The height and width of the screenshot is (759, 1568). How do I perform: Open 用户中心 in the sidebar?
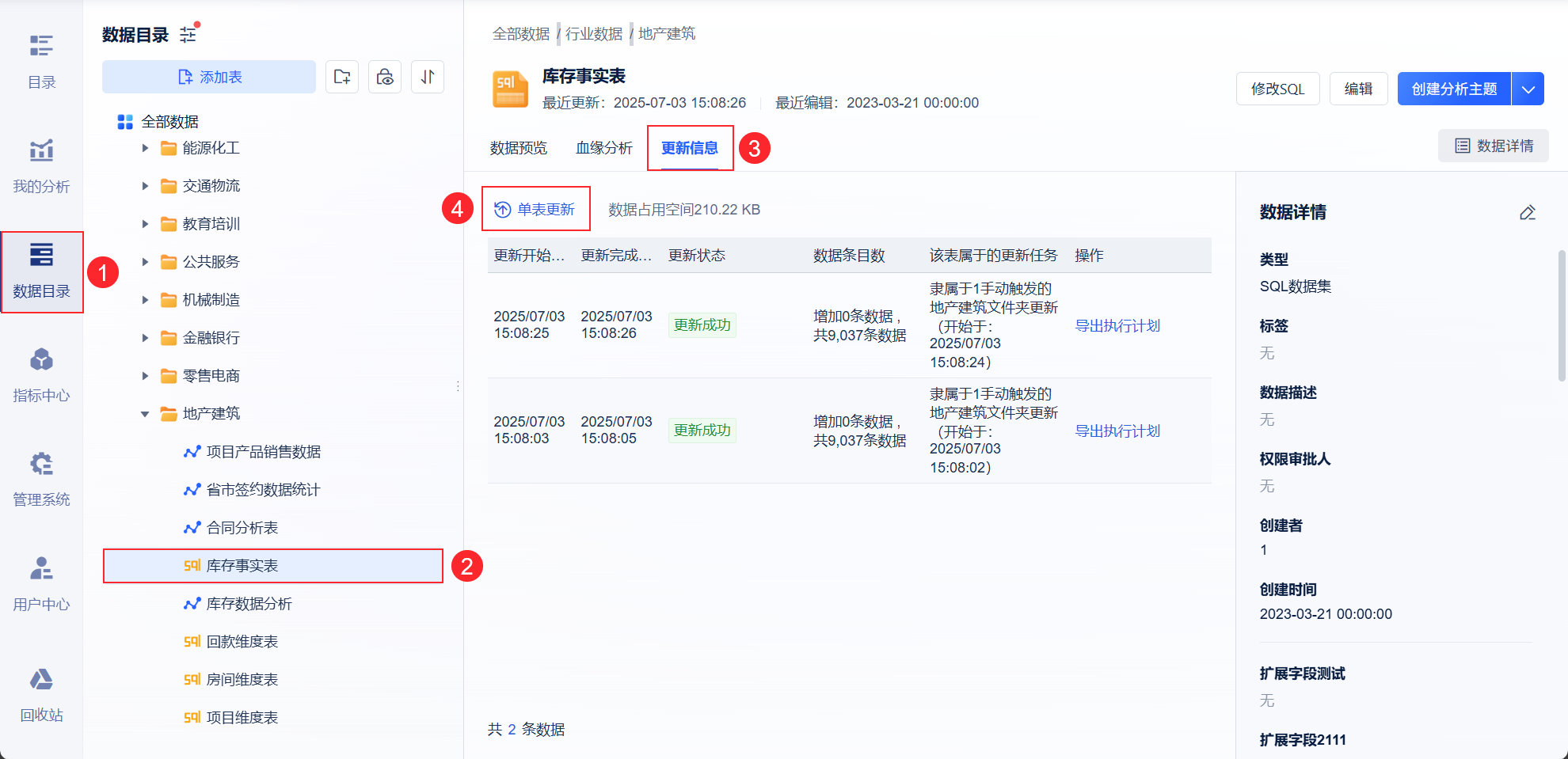coord(41,584)
